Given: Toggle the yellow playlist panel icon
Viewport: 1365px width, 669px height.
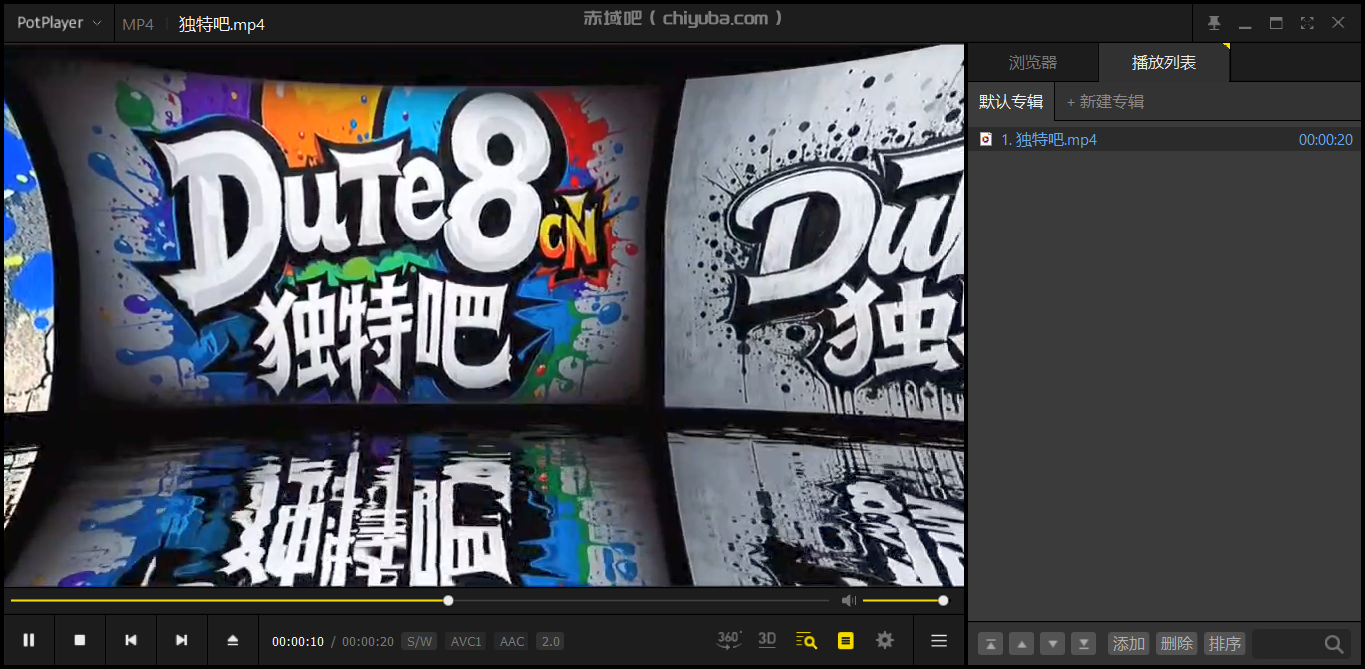Looking at the screenshot, I should 846,641.
